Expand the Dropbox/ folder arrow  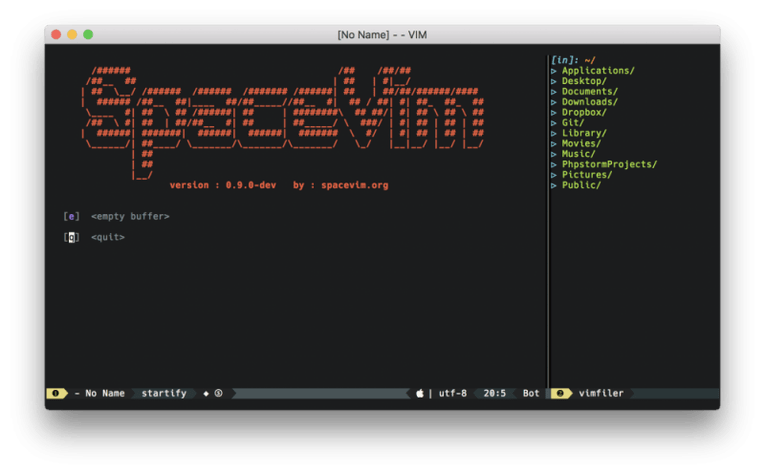[x=554, y=113]
